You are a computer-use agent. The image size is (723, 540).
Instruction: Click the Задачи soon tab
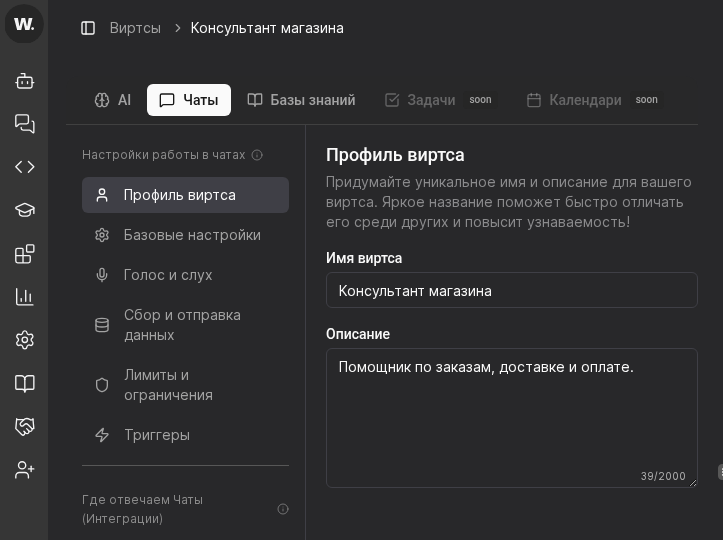[x=439, y=100]
